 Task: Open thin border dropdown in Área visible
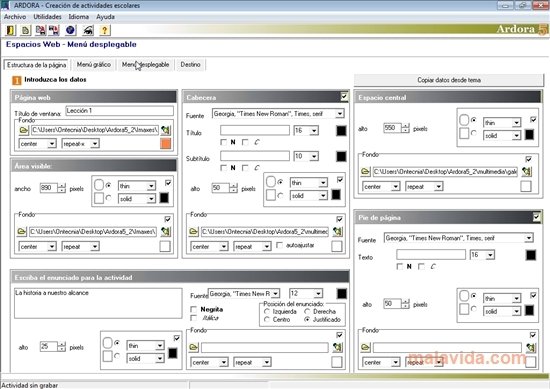[x=151, y=186]
